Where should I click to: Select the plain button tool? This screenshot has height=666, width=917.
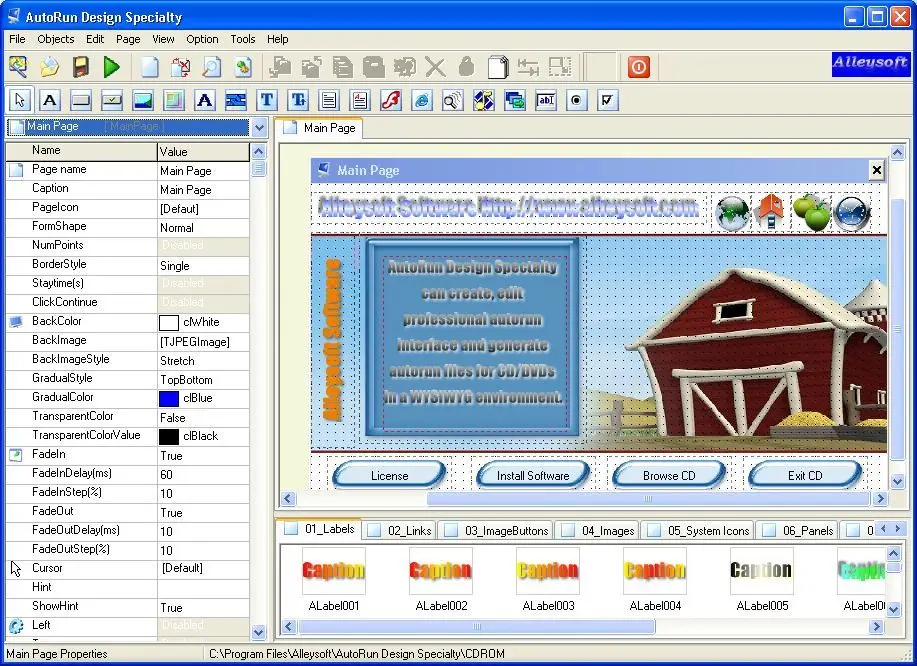tap(81, 101)
